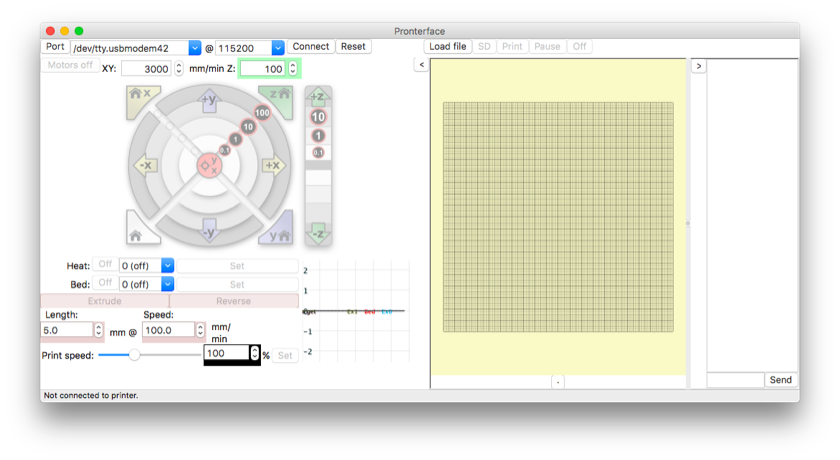Toggle hotend Heat Off button
The image size is (840, 460).
click(105, 265)
